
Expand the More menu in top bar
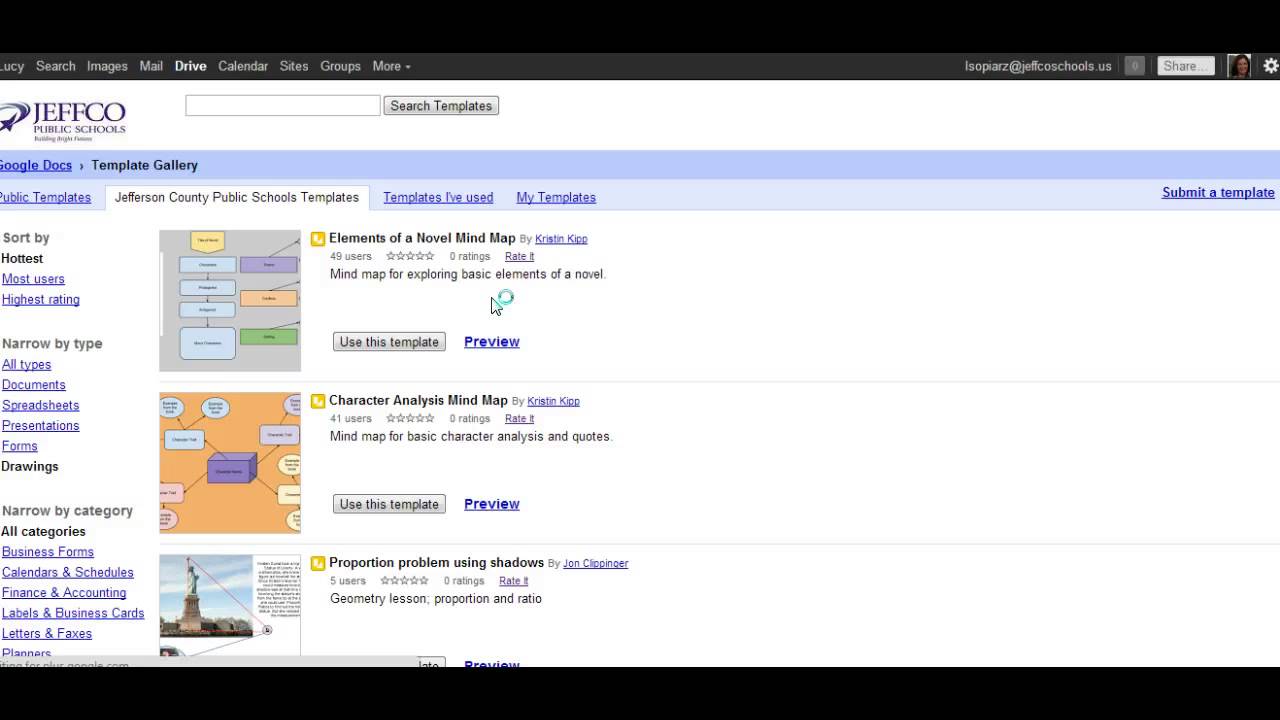pyautogui.click(x=391, y=66)
